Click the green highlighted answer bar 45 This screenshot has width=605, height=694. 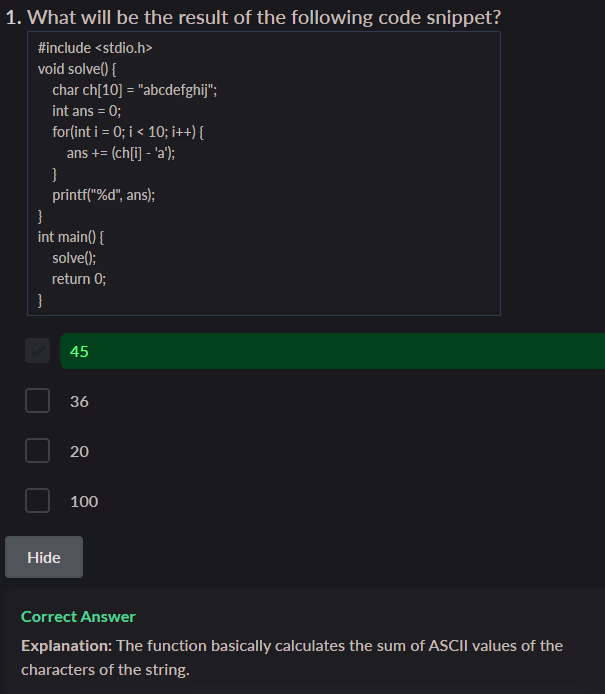click(x=330, y=351)
